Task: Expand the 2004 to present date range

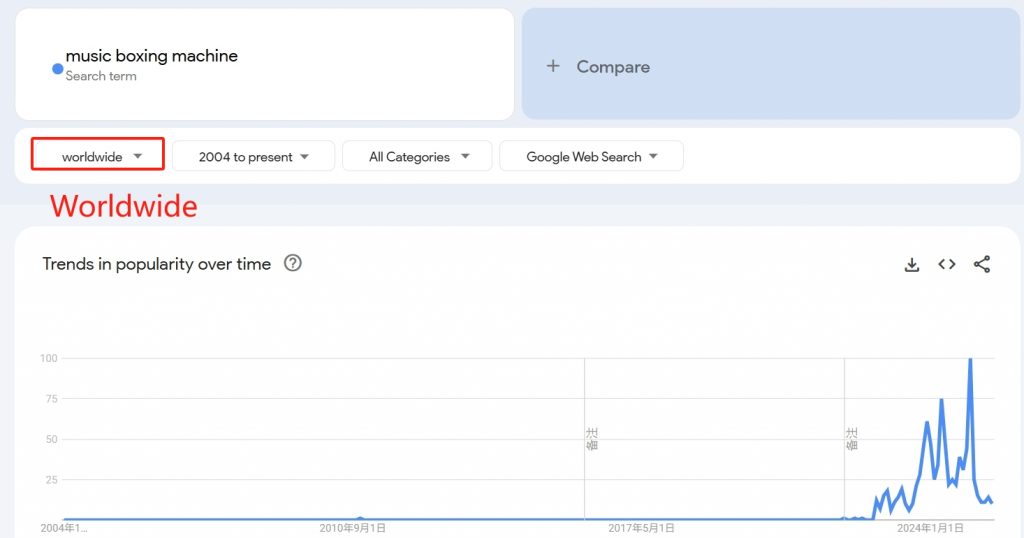Action: [x=253, y=156]
